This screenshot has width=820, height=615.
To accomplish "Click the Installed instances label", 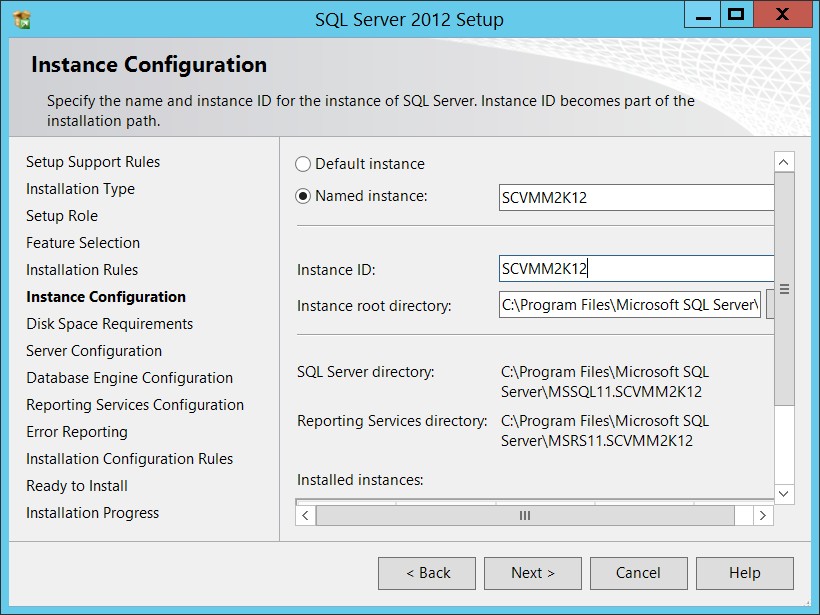I will point(360,480).
